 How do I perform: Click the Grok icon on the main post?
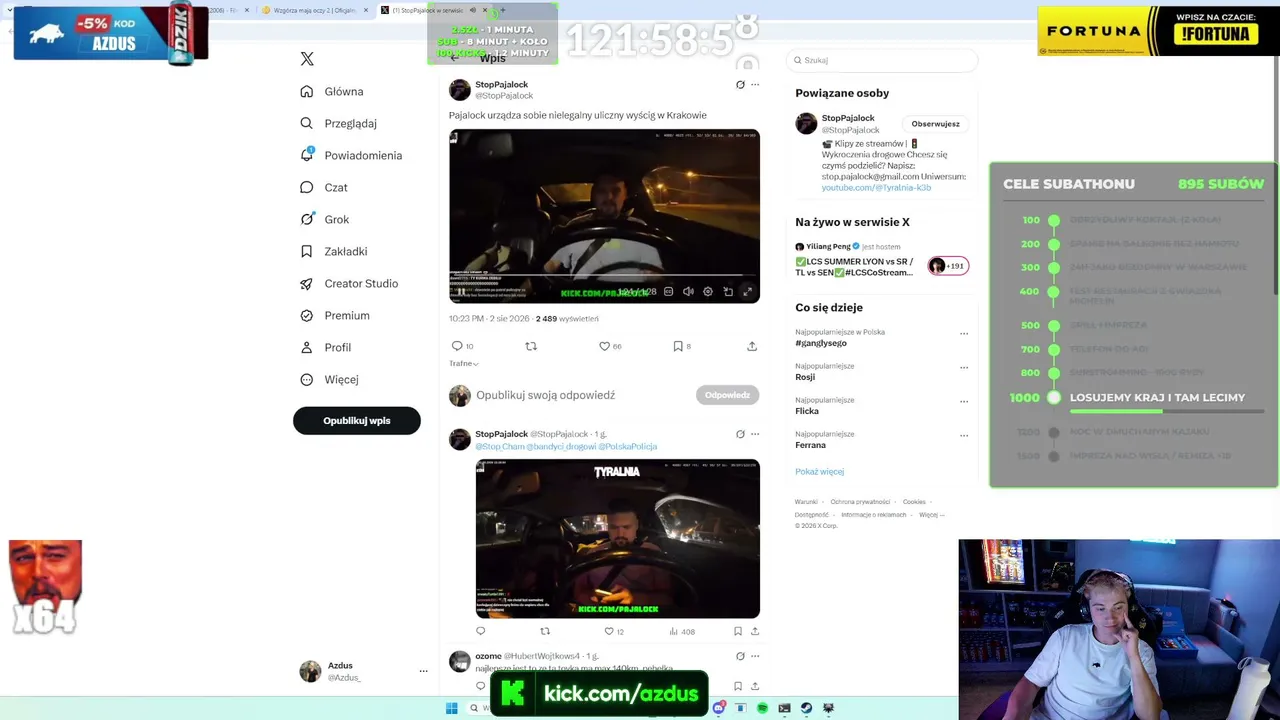pos(740,85)
